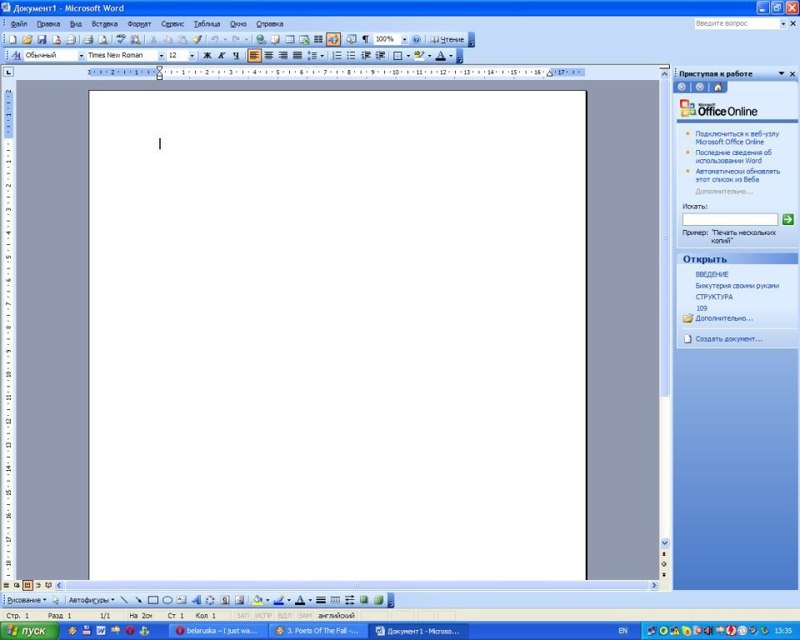Expand the Автофигуры dropdown menu

[x=91, y=600]
